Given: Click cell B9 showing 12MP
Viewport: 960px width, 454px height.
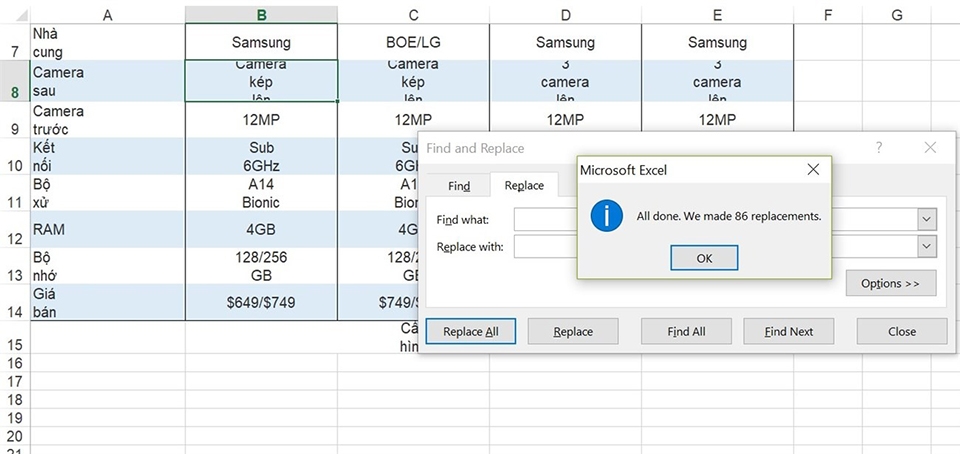Looking at the screenshot, I should 261,120.
